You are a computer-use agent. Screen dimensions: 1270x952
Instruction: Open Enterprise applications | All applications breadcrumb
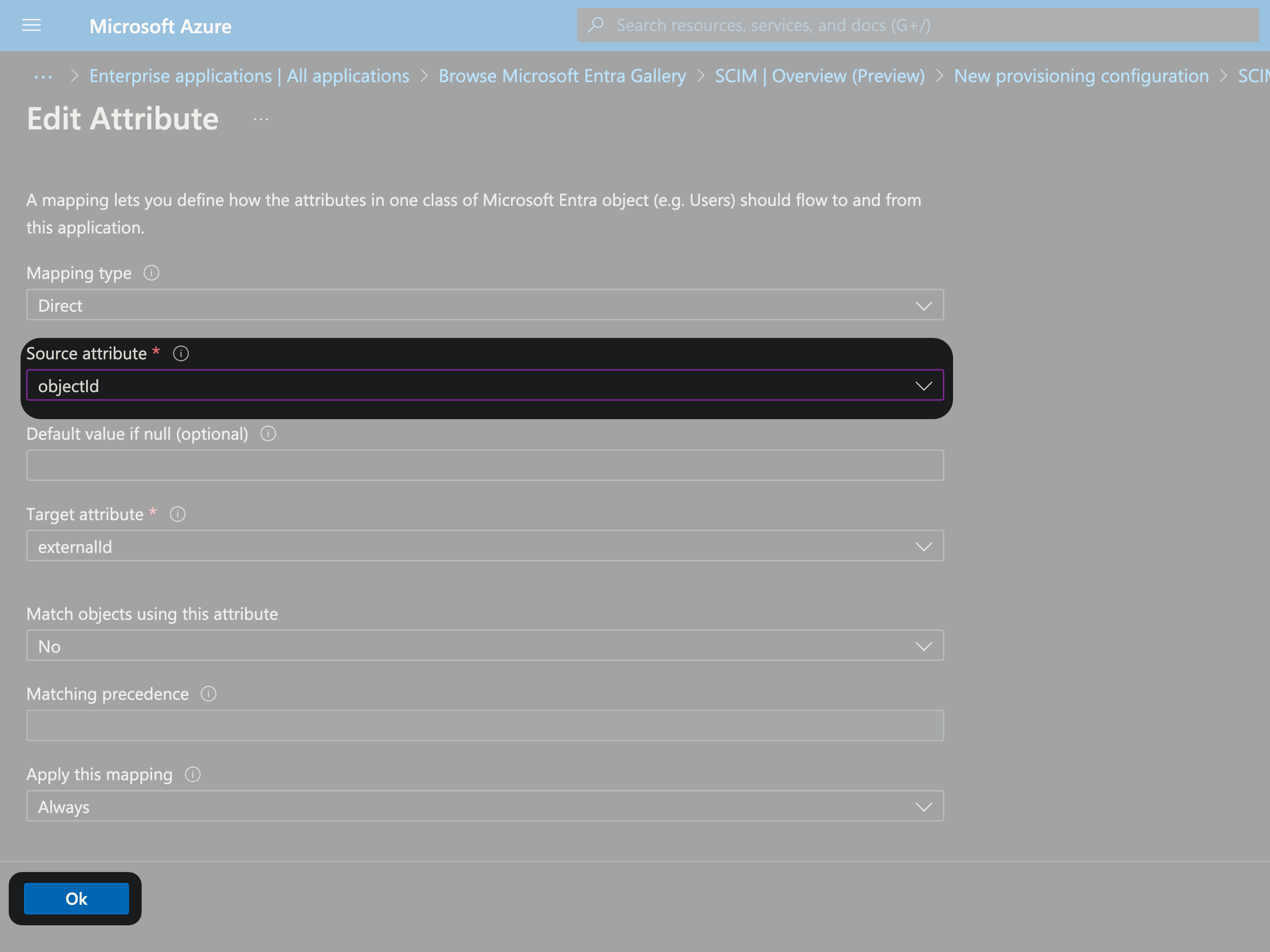click(x=249, y=76)
